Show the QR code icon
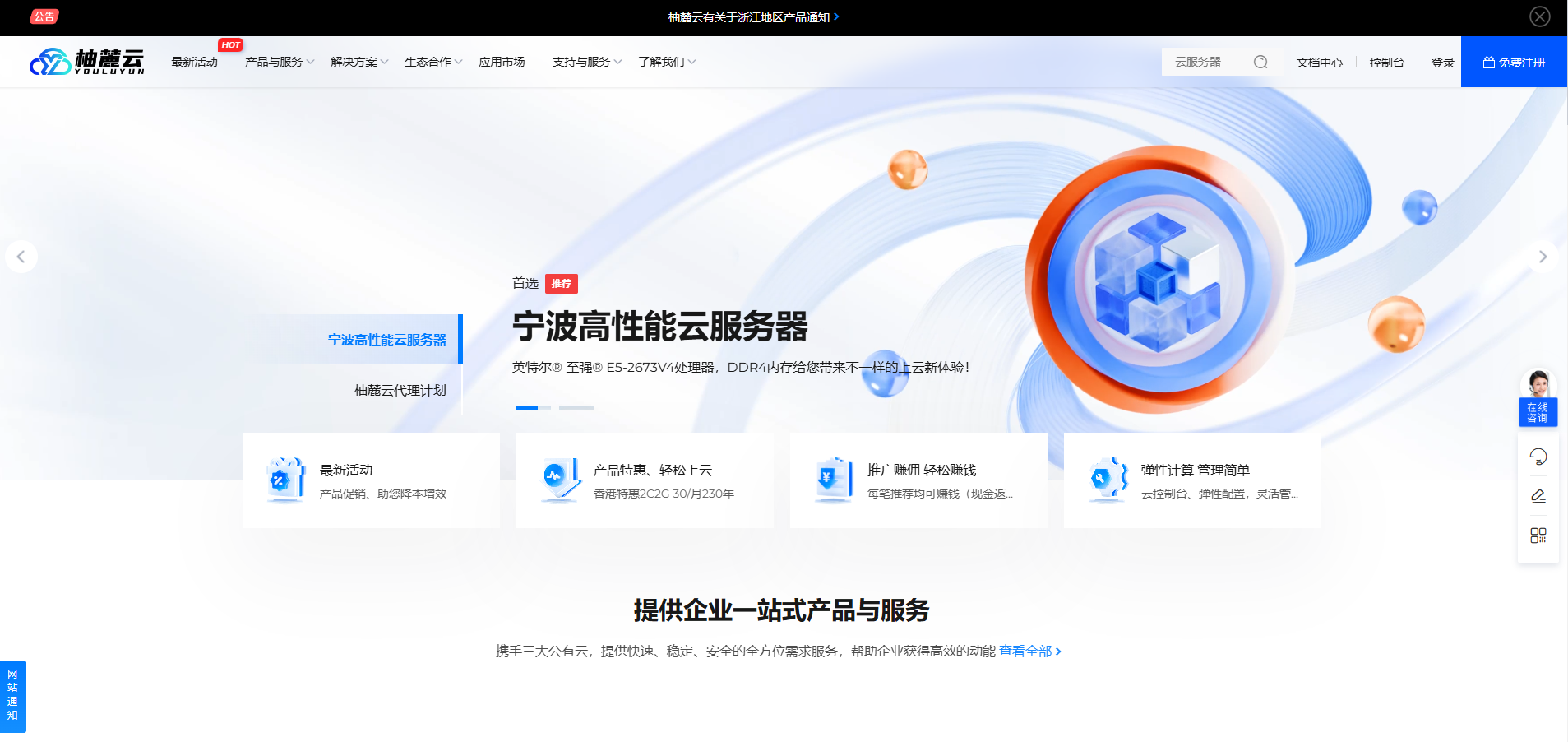Image resolution: width=1568 pixels, height=742 pixels. coord(1538,535)
